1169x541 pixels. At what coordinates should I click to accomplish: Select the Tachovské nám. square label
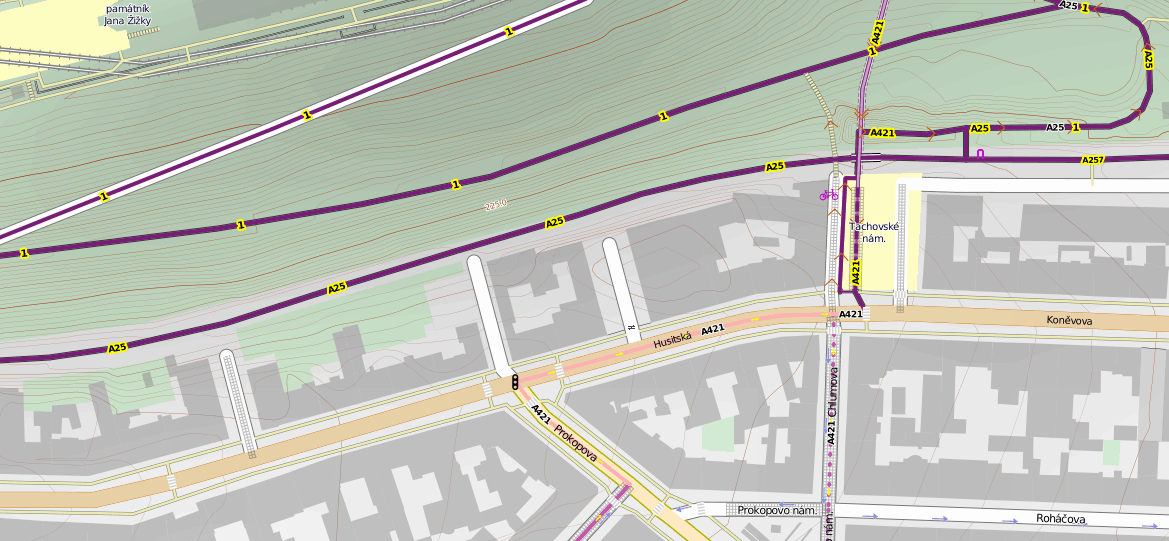[874, 232]
